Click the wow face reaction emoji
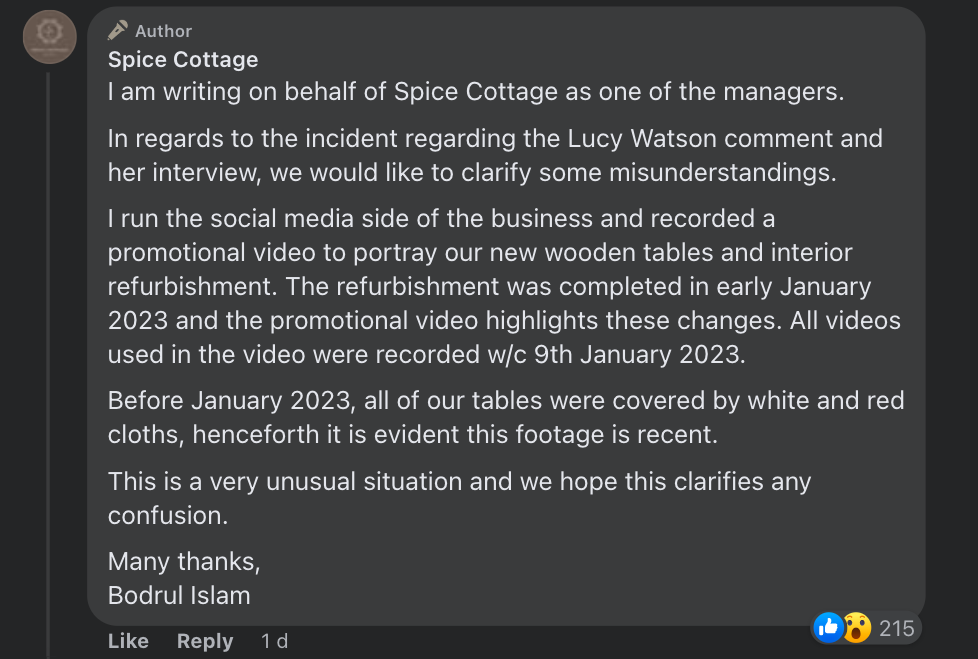The width and height of the screenshot is (978, 659). 857,628
